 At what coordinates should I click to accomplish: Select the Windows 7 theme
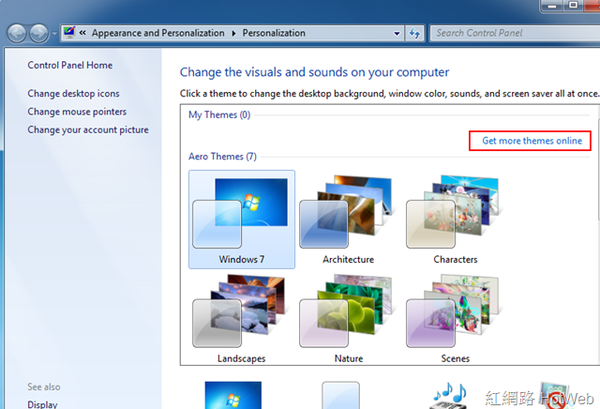tap(241, 219)
